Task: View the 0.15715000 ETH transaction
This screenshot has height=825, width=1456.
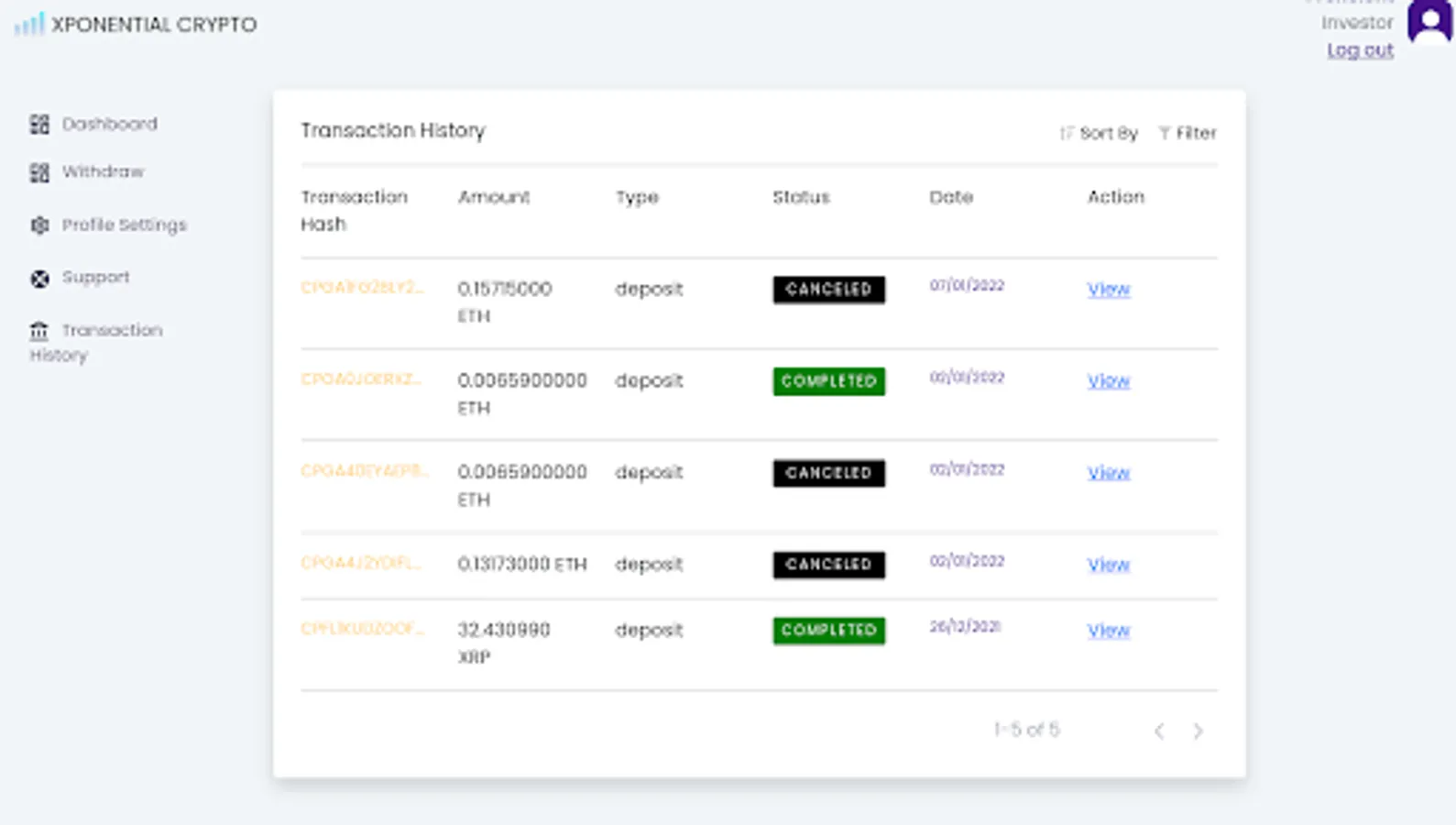Action: click(1109, 290)
